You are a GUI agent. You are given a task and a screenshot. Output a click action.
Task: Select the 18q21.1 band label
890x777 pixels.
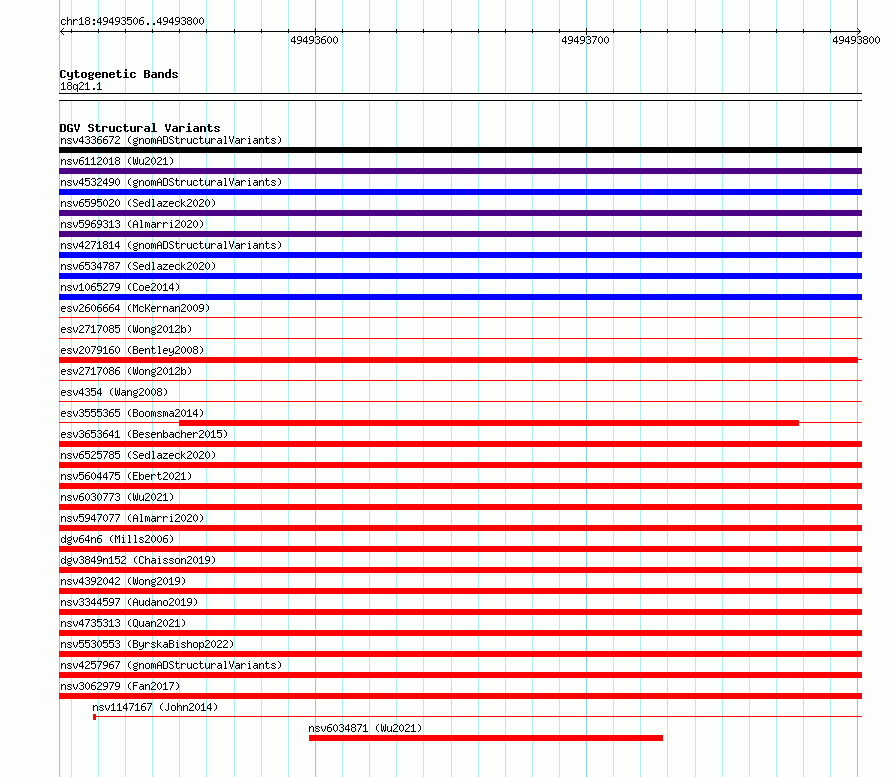(81, 86)
